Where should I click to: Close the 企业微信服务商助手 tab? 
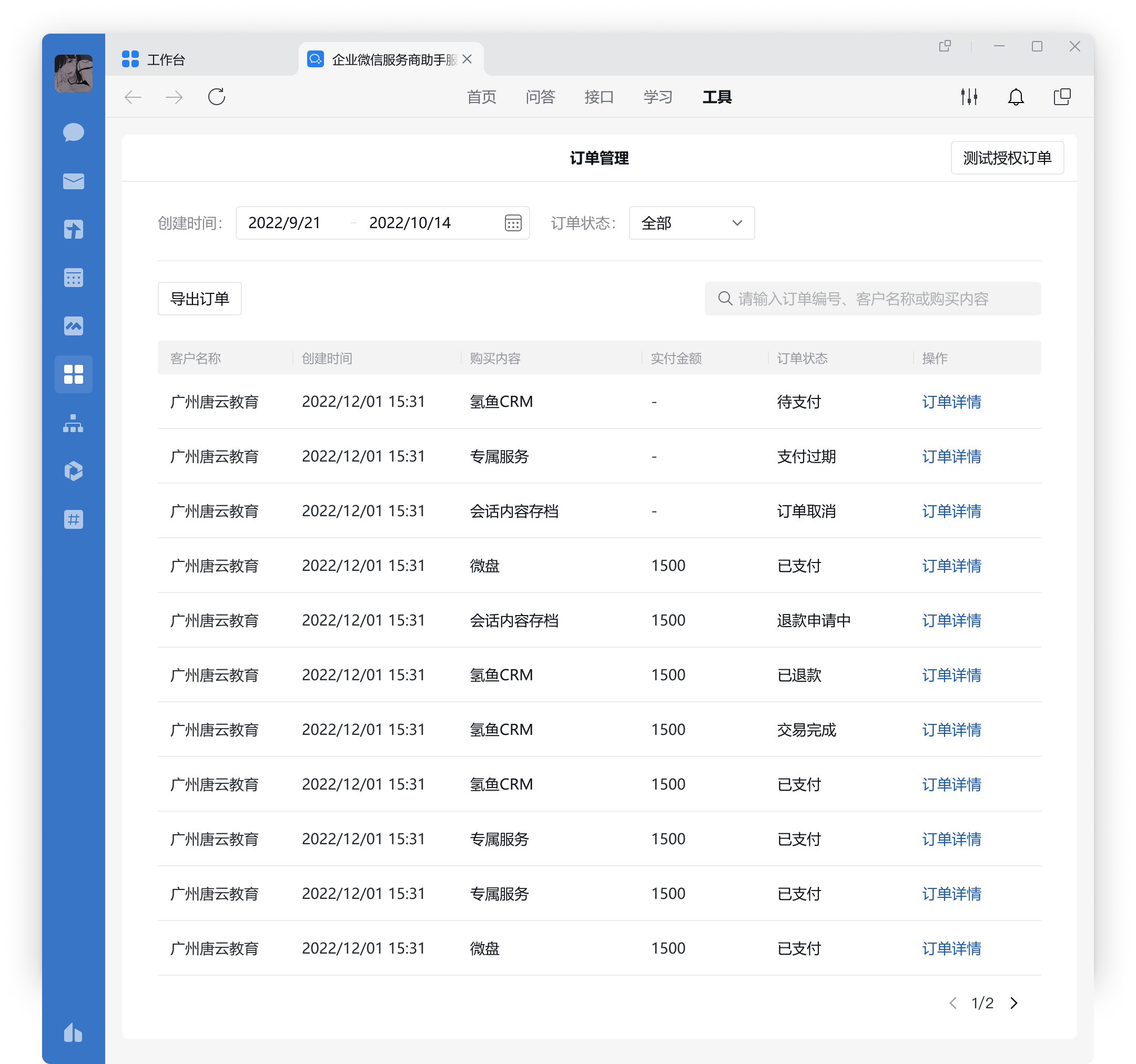tap(468, 59)
